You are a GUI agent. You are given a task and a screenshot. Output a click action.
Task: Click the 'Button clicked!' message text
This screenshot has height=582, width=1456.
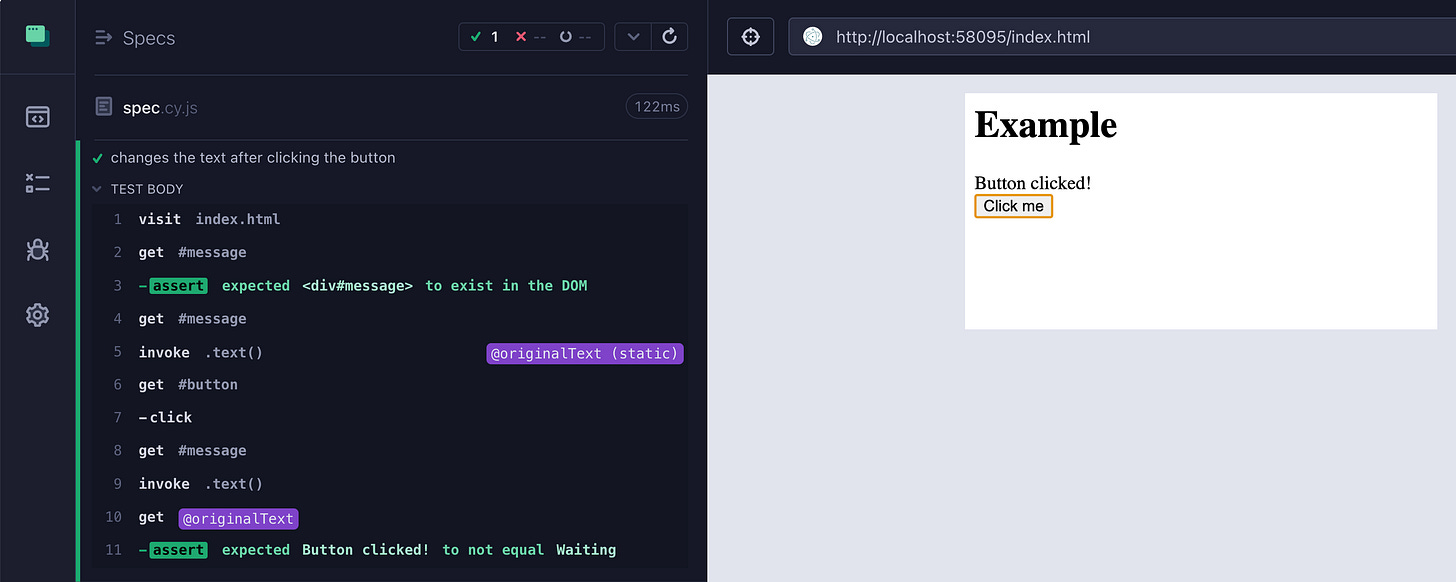(1033, 183)
